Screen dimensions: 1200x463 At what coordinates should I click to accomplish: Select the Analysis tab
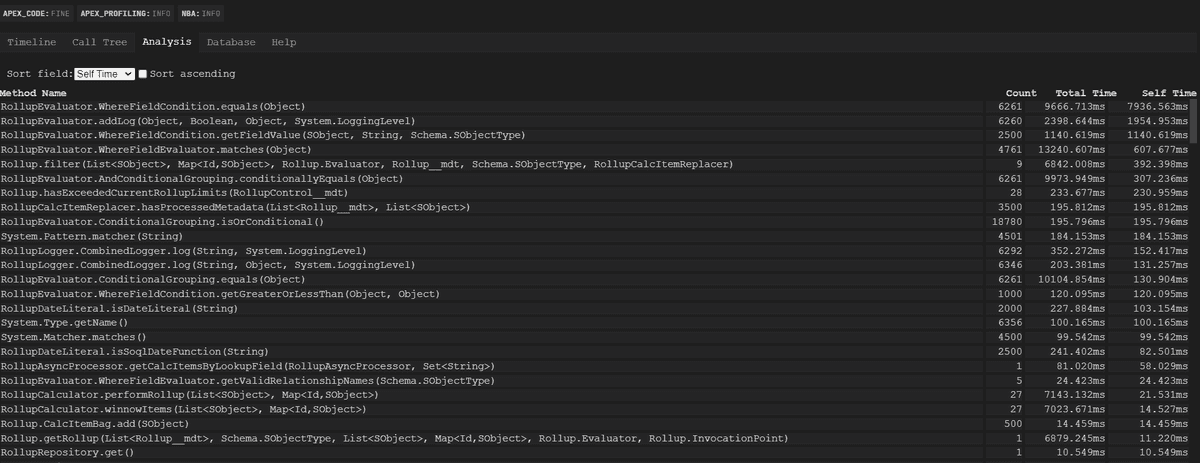click(167, 43)
